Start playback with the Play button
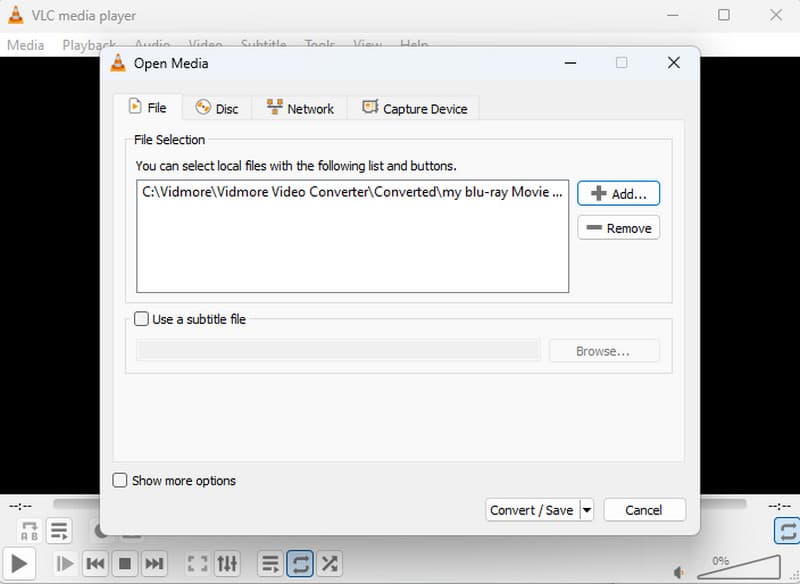This screenshot has width=800, height=584. click(x=18, y=563)
